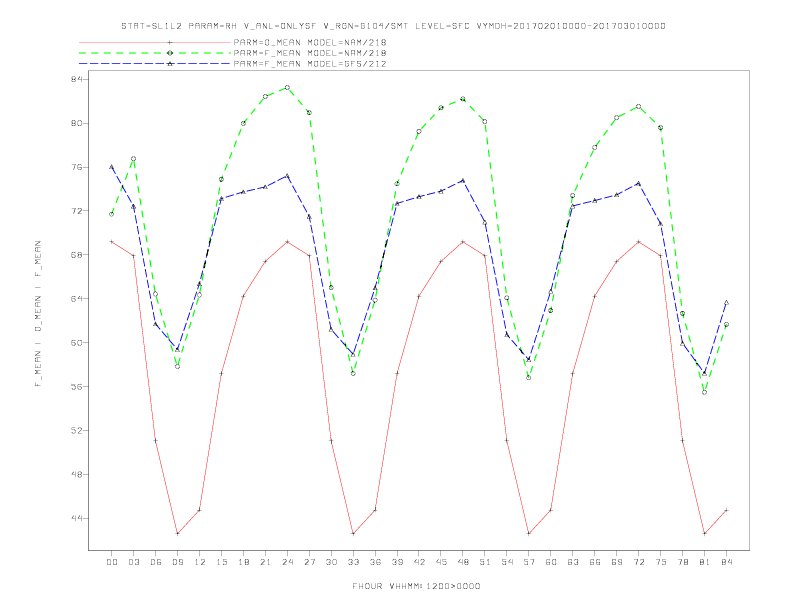The height and width of the screenshot is (612, 792).
Task: Select legend entry PARM=O_MEAN MODEL=NAM/218
Action: [x=310, y=42]
